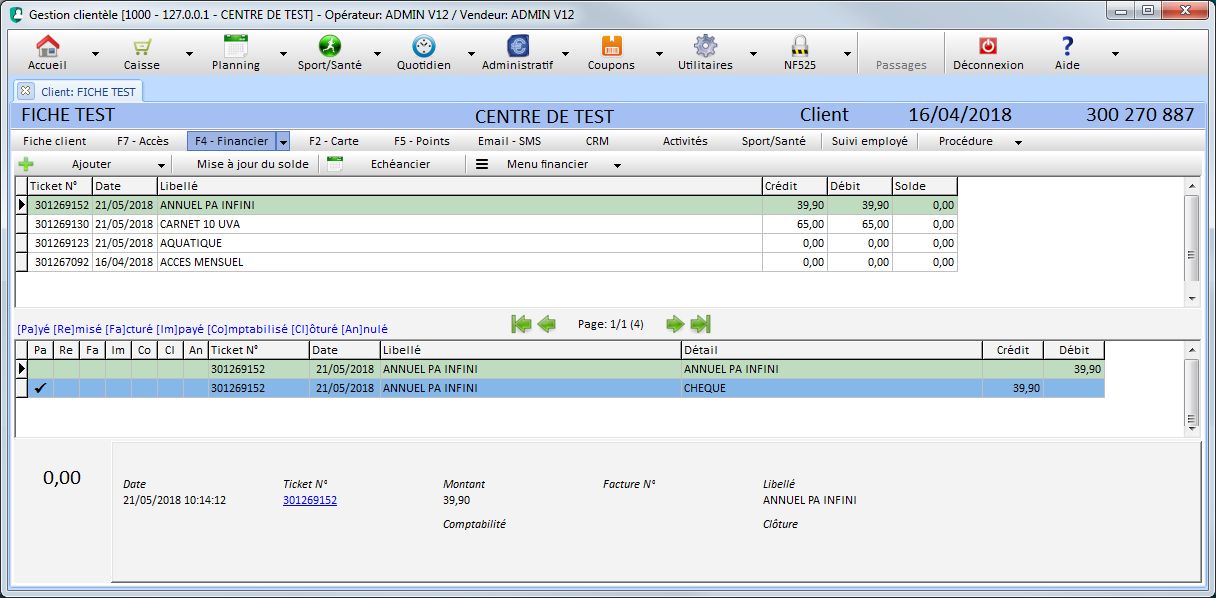Switch to the F7 - Accès tab

point(142,141)
